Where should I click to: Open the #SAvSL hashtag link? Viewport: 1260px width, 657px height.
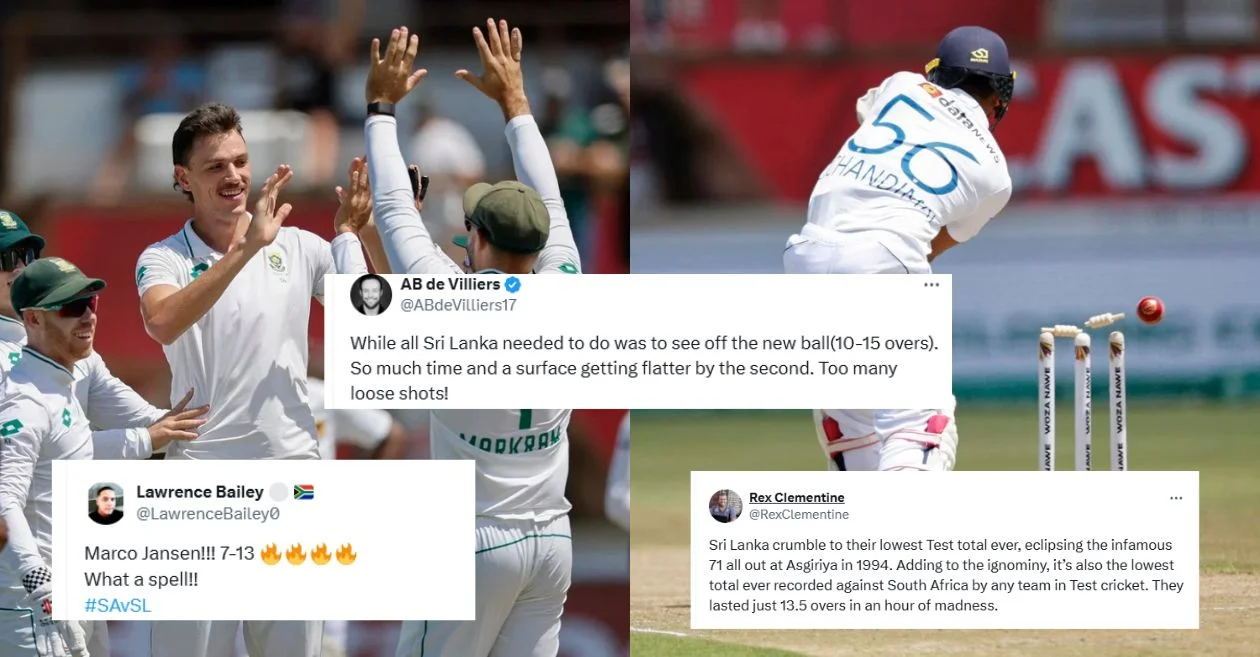(118, 605)
